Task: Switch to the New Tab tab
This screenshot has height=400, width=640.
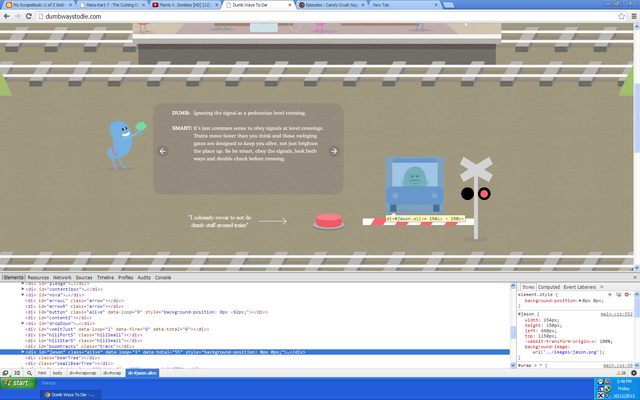Action: tap(404, 5)
